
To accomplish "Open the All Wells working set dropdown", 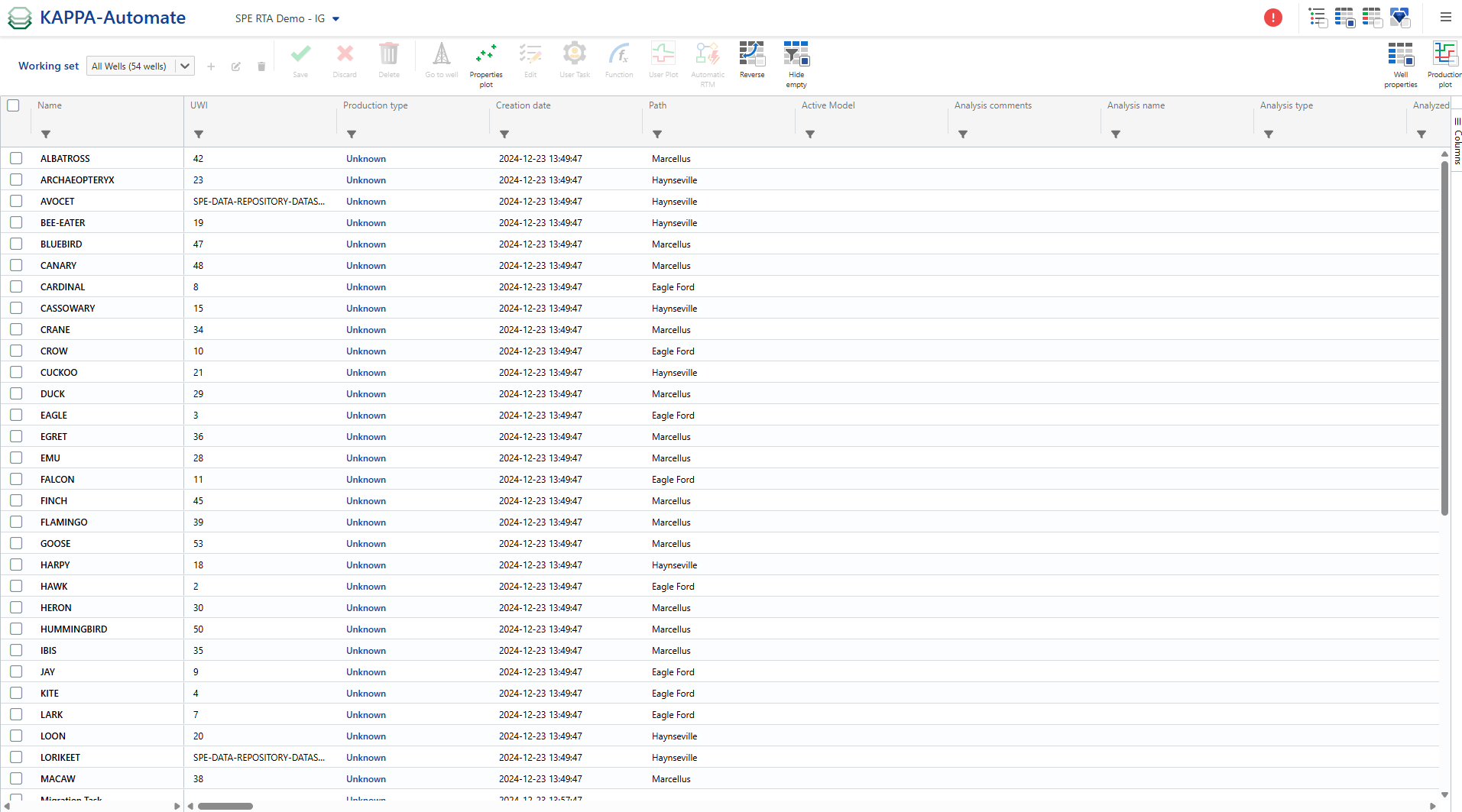I will tap(141, 66).
